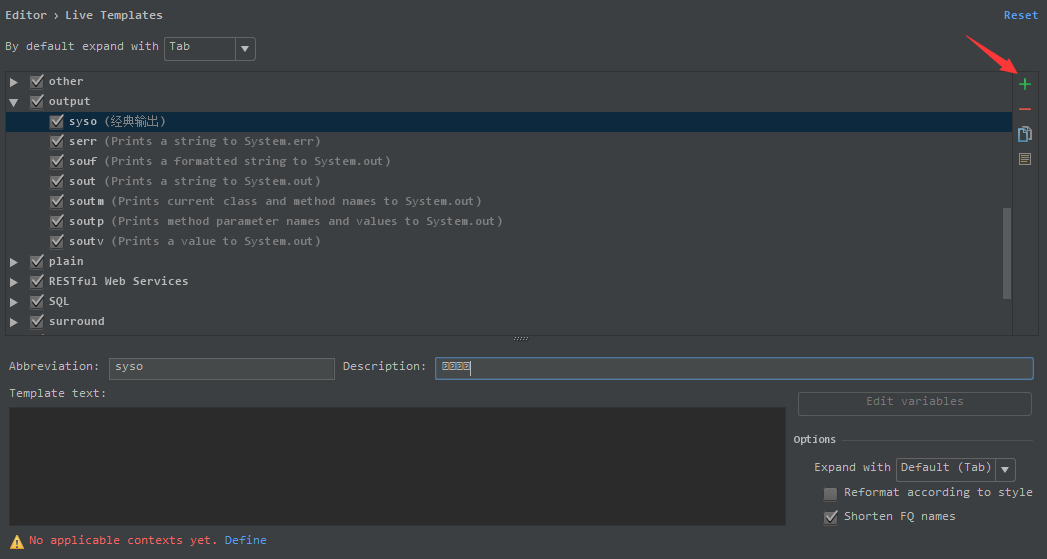The image size is (1047, 559).
Task: Click the green plus add template icon
Action: coord(1025,84)
